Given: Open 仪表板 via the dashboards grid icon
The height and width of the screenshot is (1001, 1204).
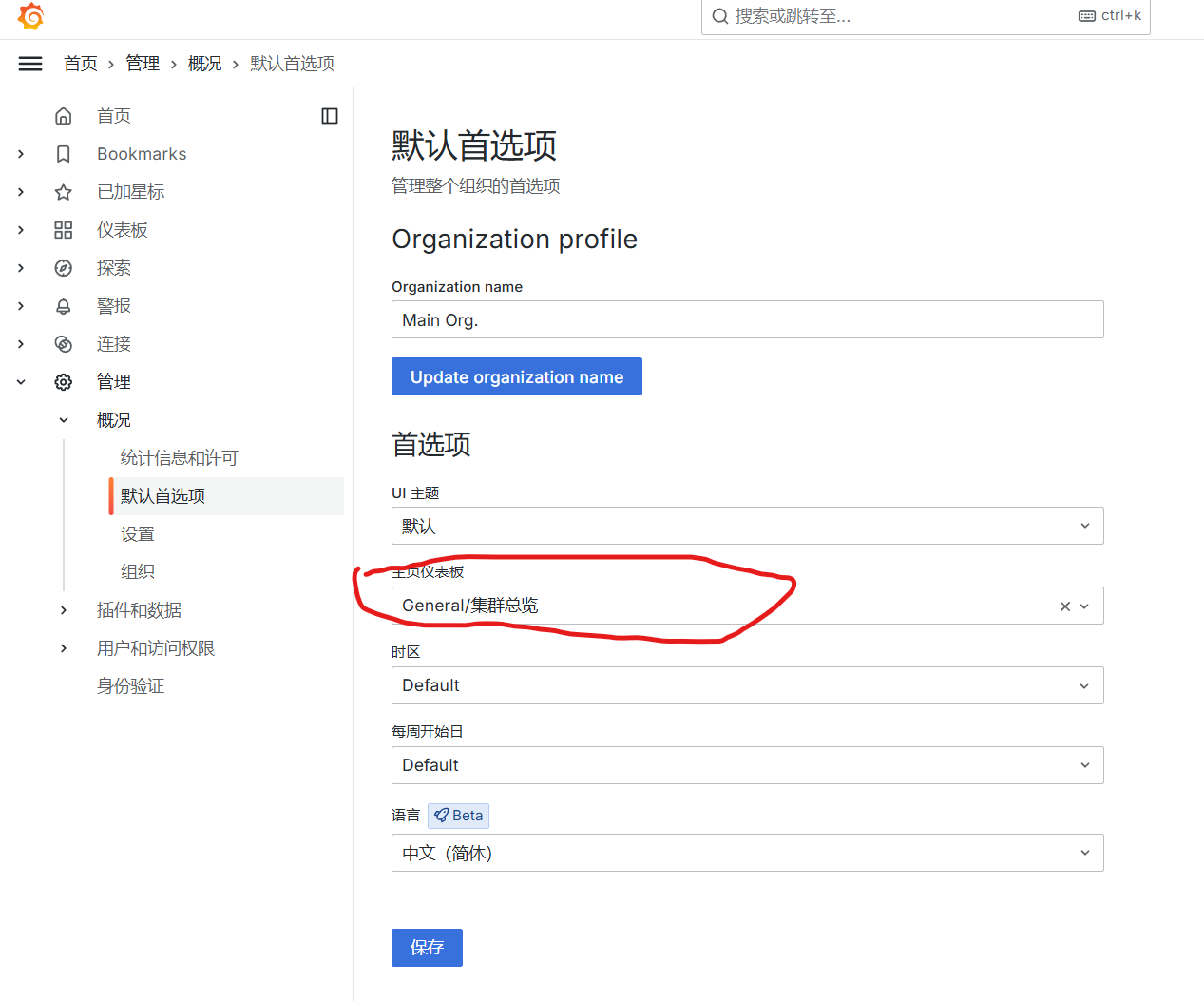Looking at the screenshot, I should click(63, 229).
